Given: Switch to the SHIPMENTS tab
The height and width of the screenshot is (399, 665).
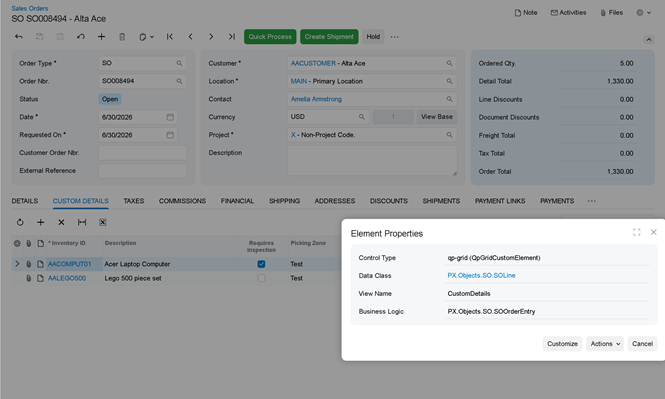Looking at the screenshot, I should pos(441,201).
